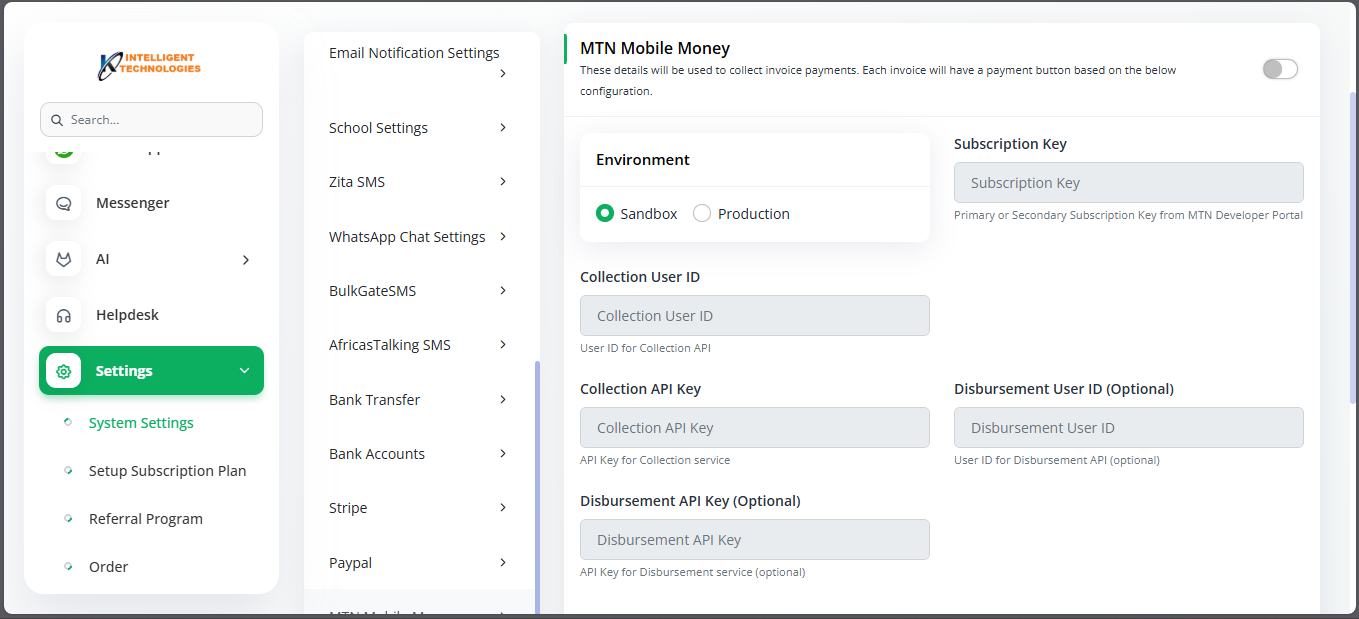Click the bullet icon beside Referral Program
The width and height of the screenshot is (1359, 619).
pos(68,519)
